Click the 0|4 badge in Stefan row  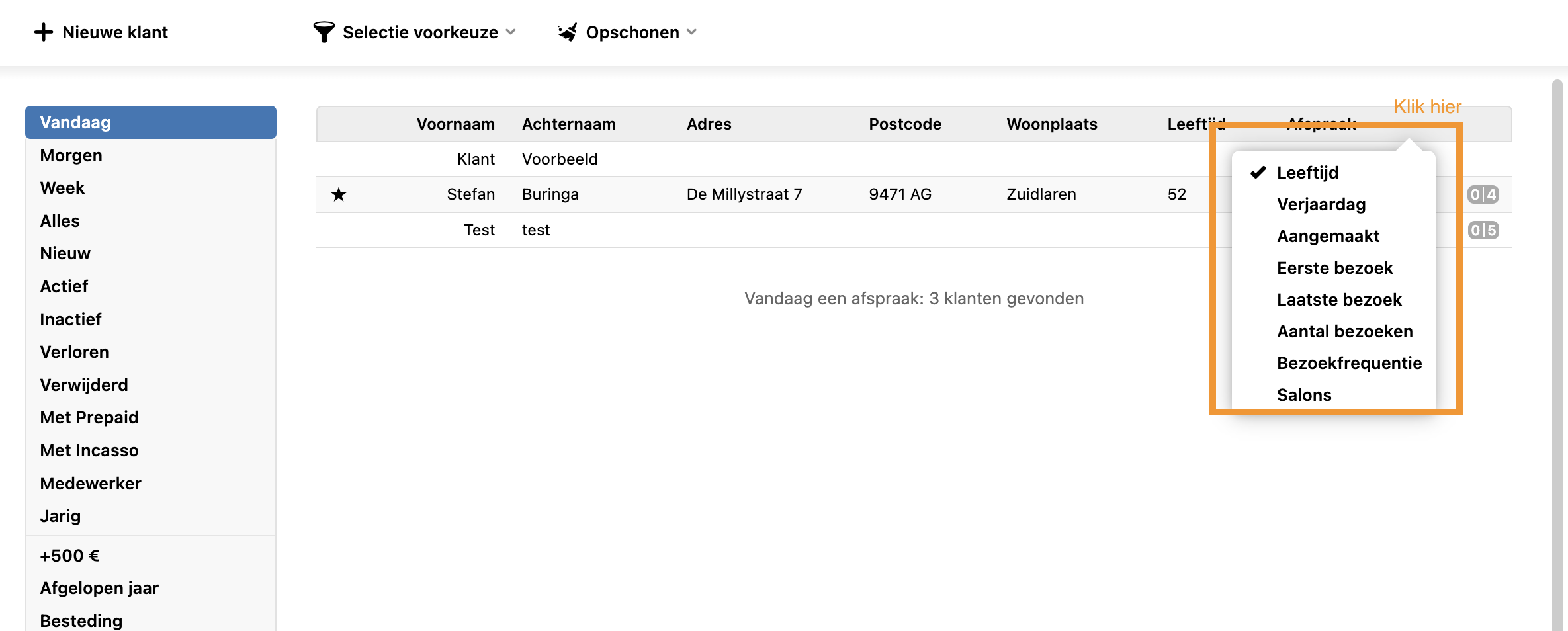pos(1483,194)
